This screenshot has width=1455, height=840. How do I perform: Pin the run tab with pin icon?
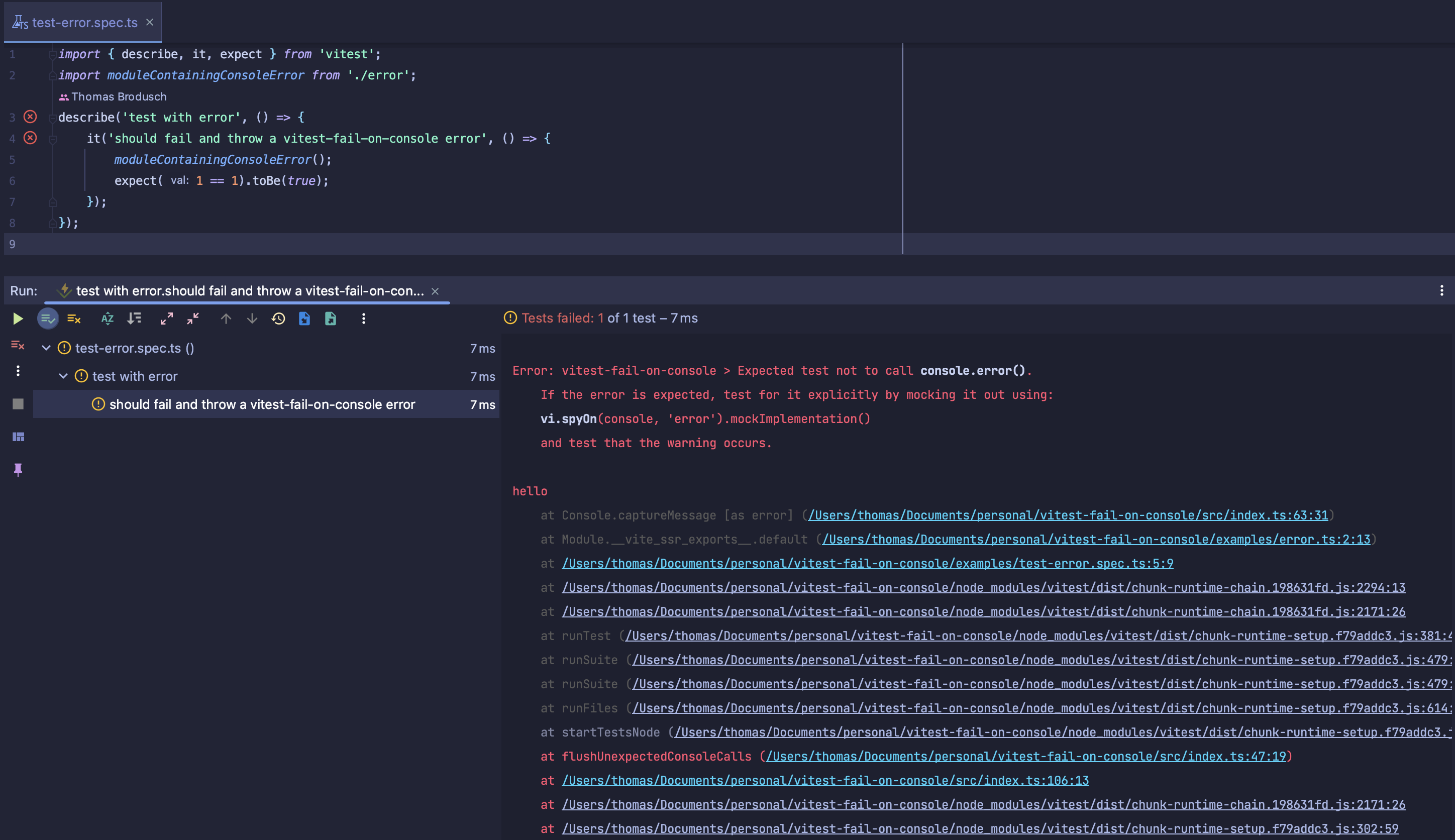pos(18,470)
